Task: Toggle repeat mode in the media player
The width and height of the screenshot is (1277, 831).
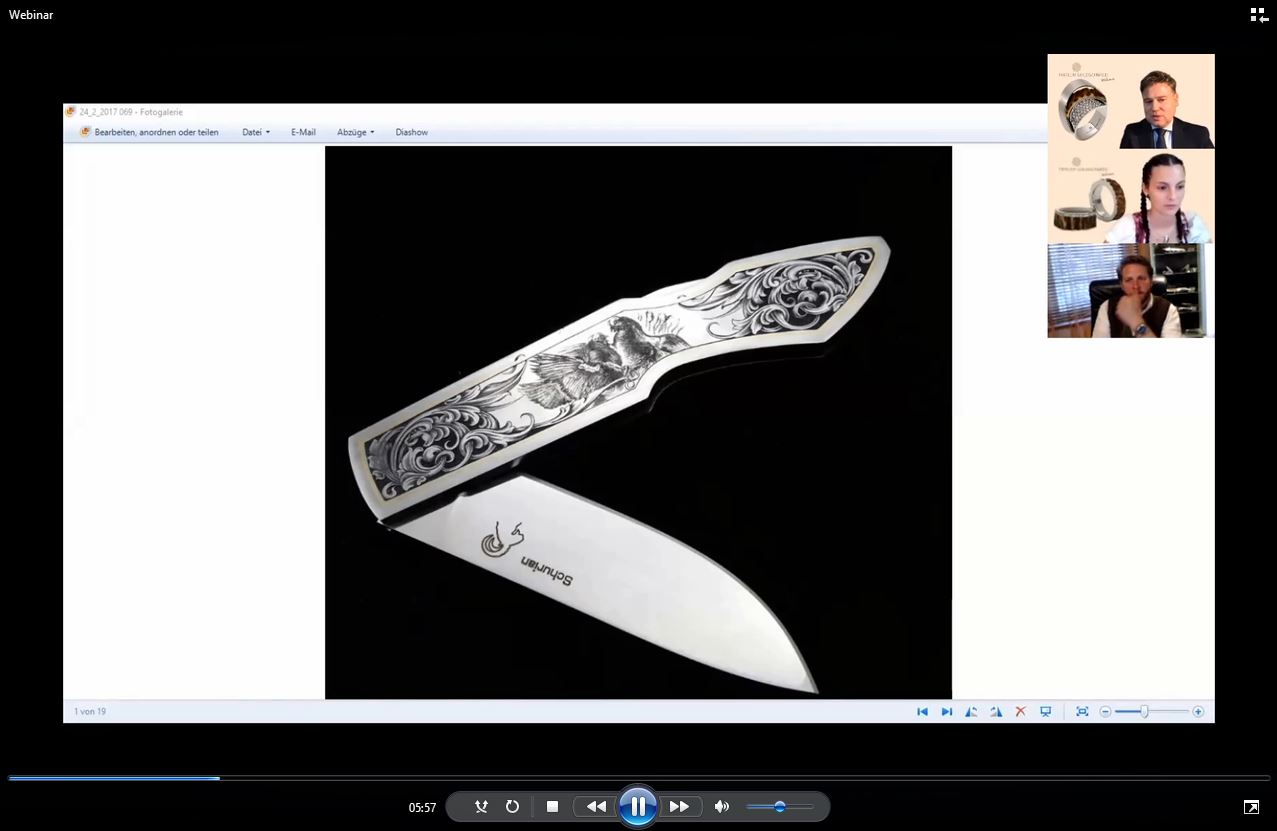Action: (x=512, y=806)
